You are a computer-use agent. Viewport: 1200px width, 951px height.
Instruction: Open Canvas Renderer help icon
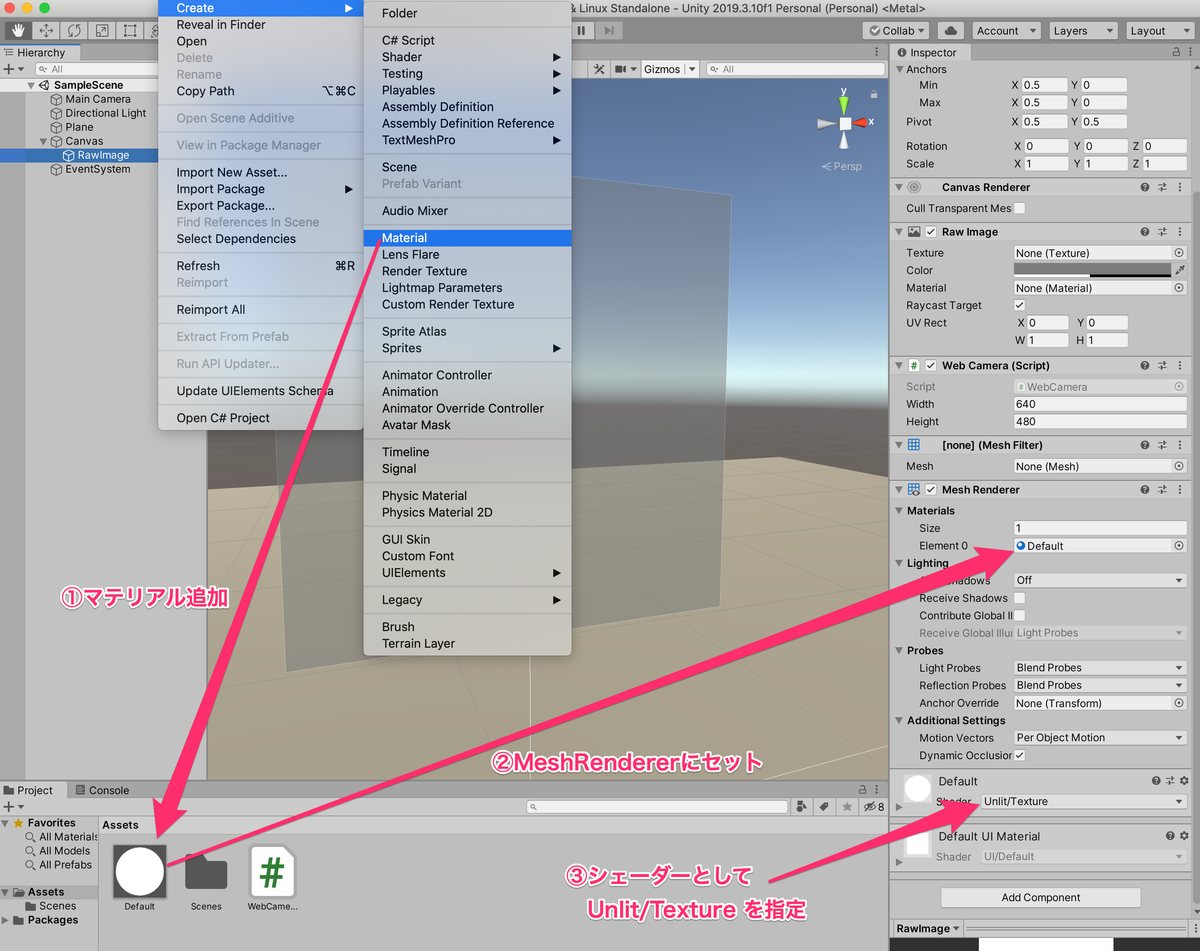[1145, 188]
